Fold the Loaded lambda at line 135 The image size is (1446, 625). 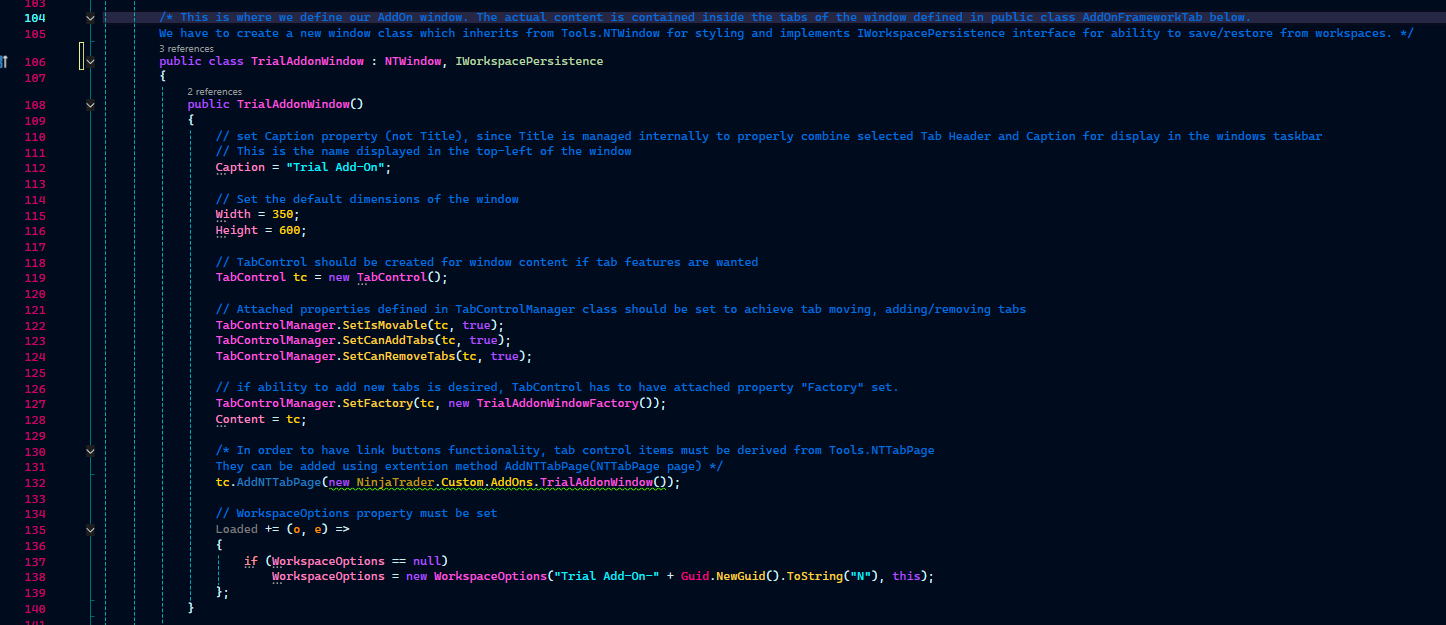pos(90,529)
